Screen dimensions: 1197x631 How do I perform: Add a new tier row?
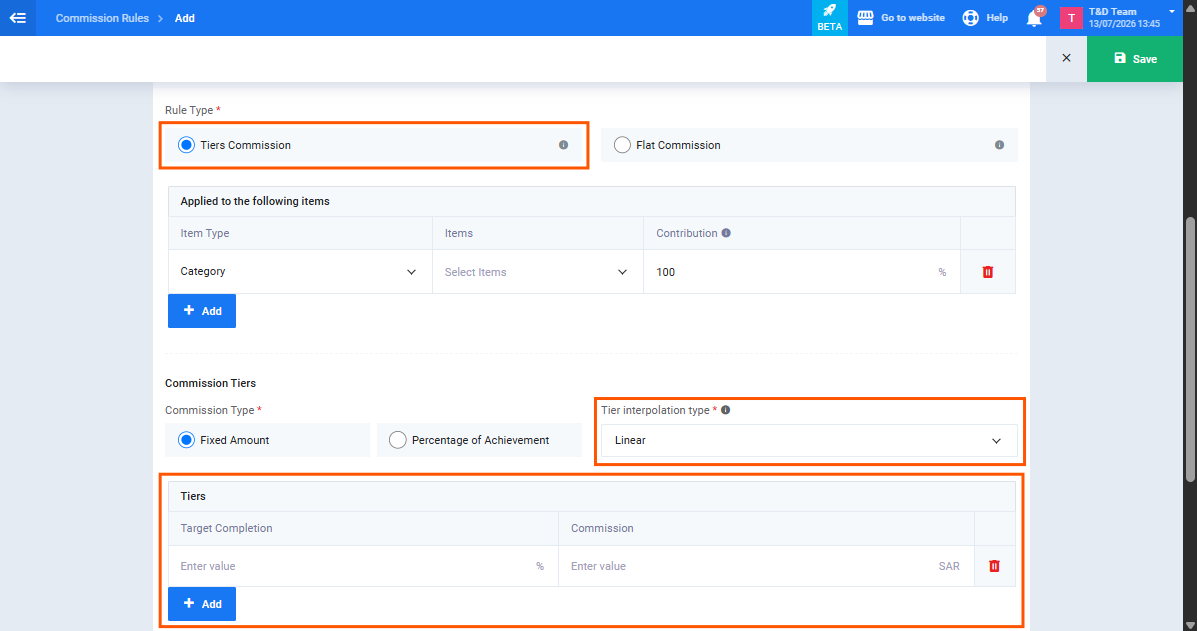pos(202,604)
